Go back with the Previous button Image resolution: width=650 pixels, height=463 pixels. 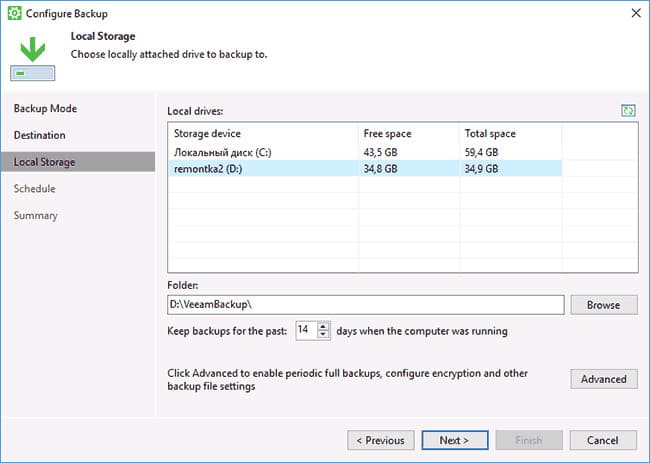[381, 440]
